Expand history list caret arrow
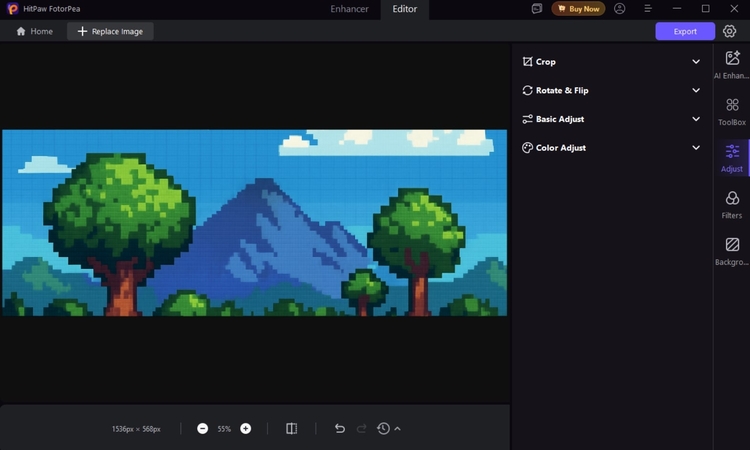 pyautogui.click(x=397, y=428)
